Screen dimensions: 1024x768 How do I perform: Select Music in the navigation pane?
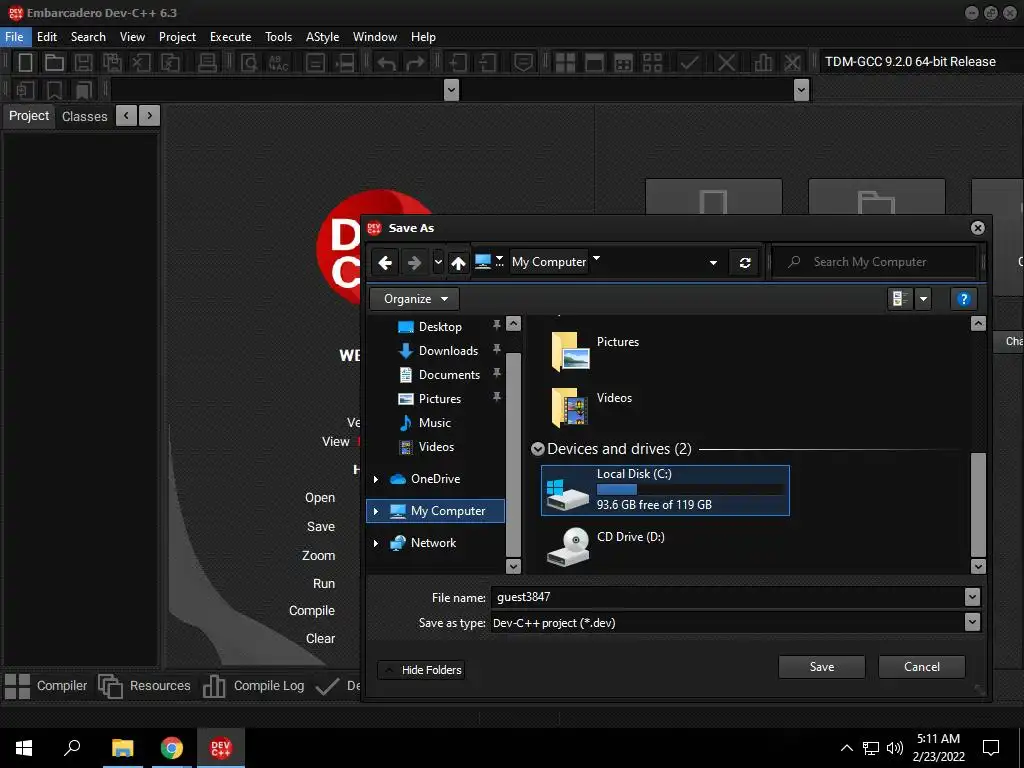435,423
